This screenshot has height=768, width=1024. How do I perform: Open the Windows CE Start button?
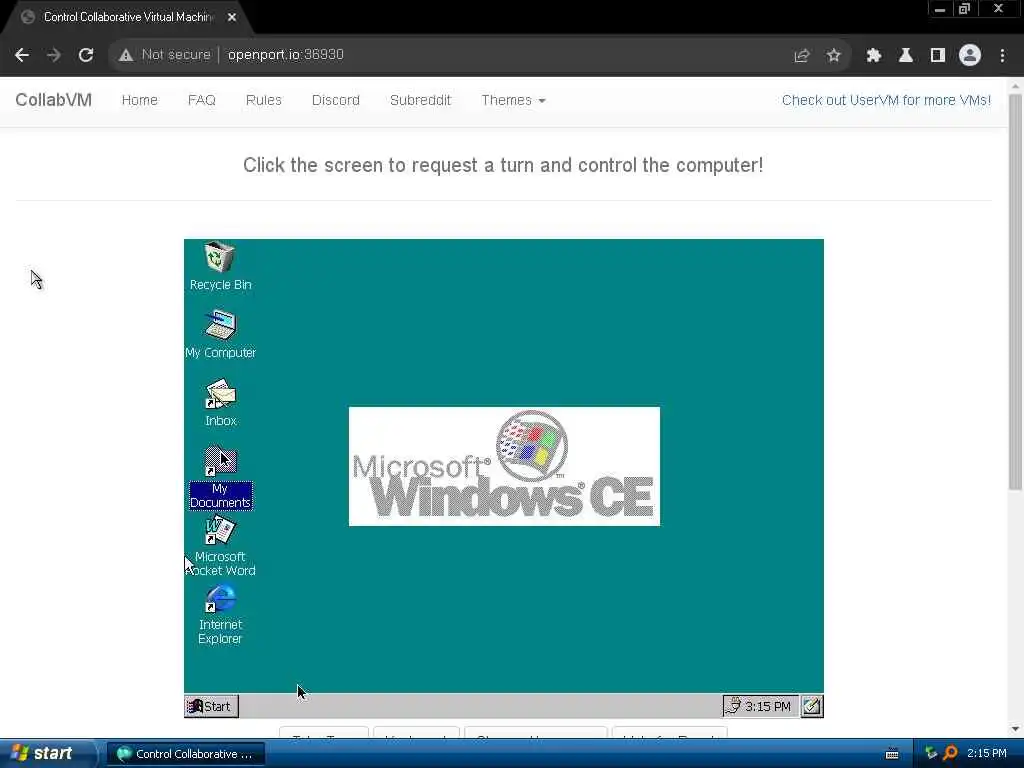pyautogui.click(x=211, y=706)
